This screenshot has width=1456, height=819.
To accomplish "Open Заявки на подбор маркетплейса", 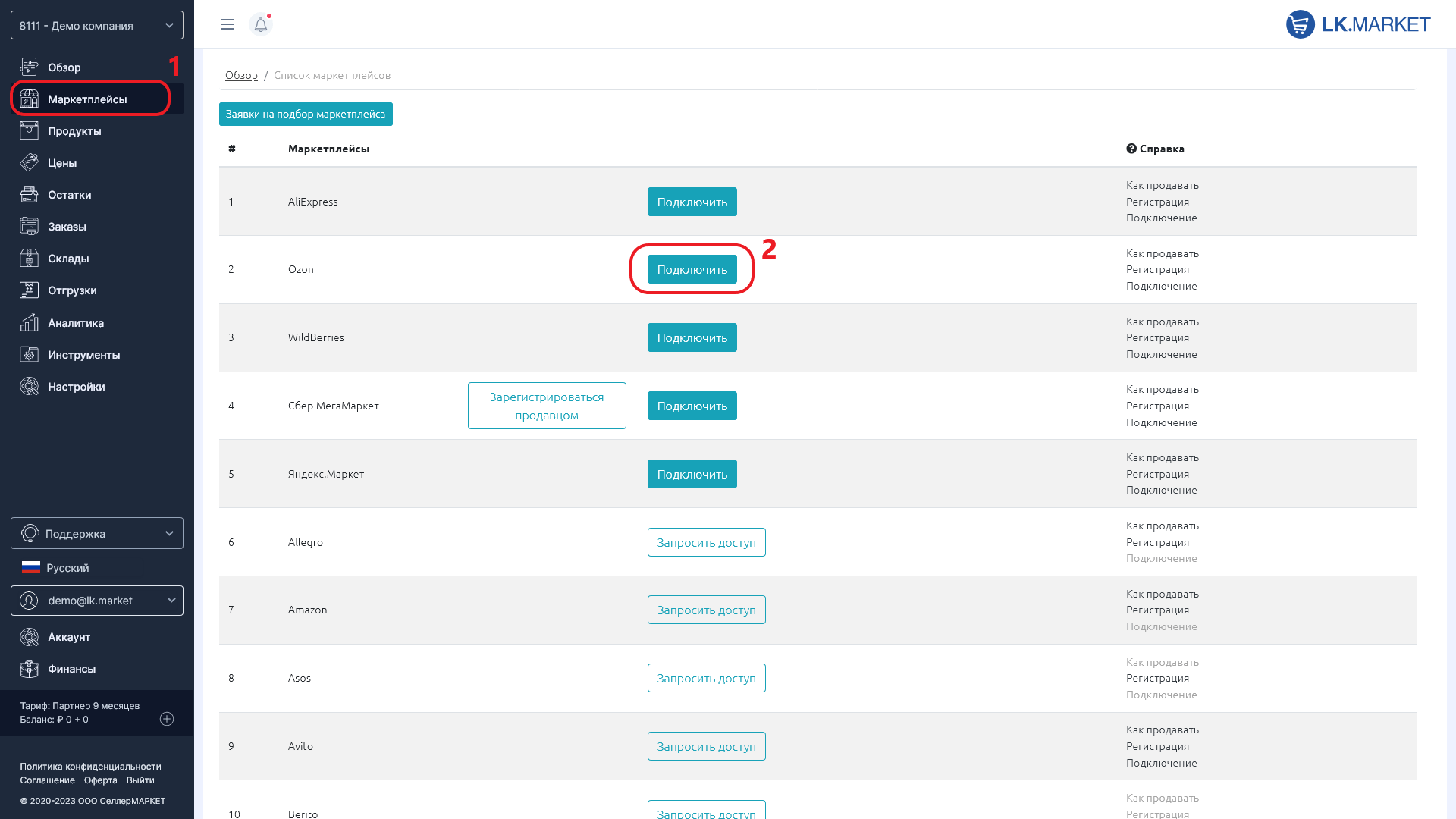I will [306, 114].
